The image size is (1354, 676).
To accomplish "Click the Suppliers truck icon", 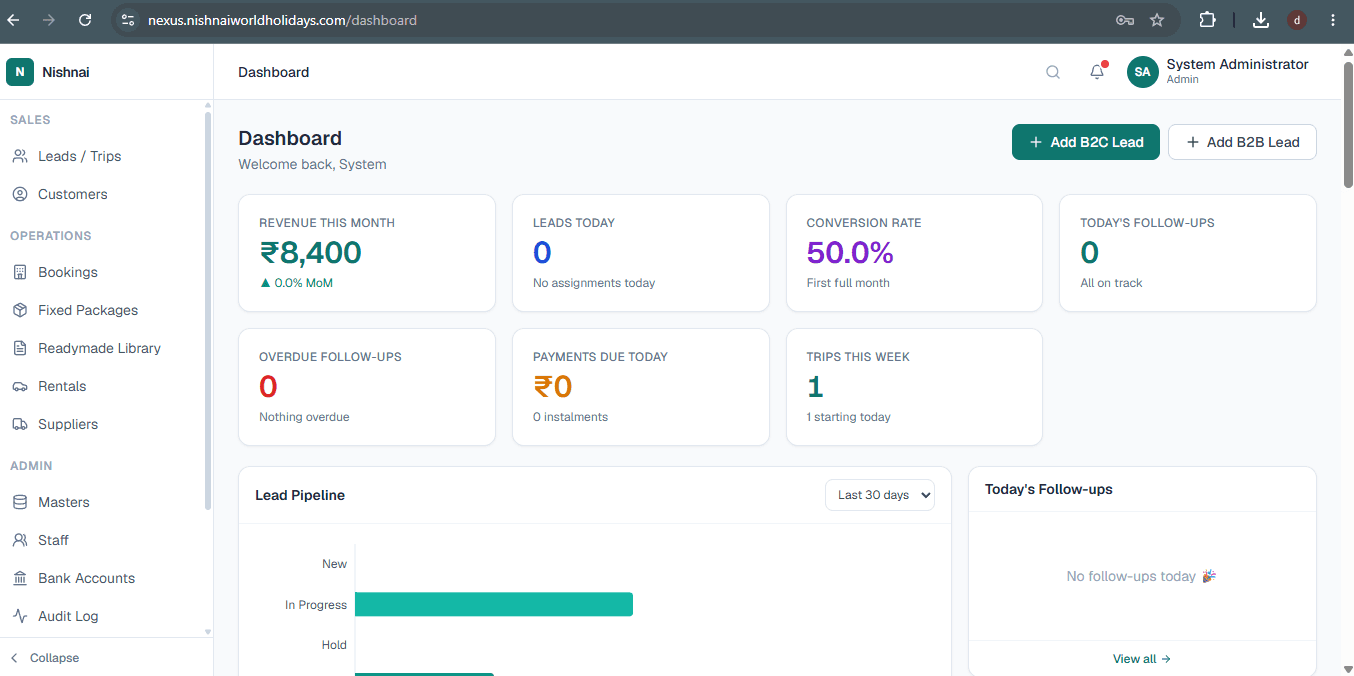I will (x=20, y=424).
